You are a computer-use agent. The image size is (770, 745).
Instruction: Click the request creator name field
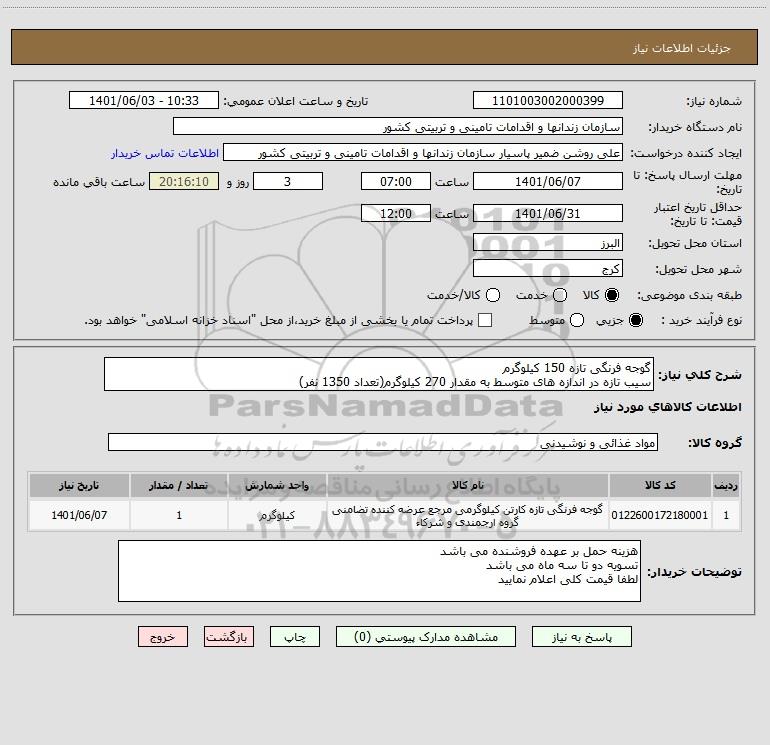pyautogui.click(x=423, y=153)
